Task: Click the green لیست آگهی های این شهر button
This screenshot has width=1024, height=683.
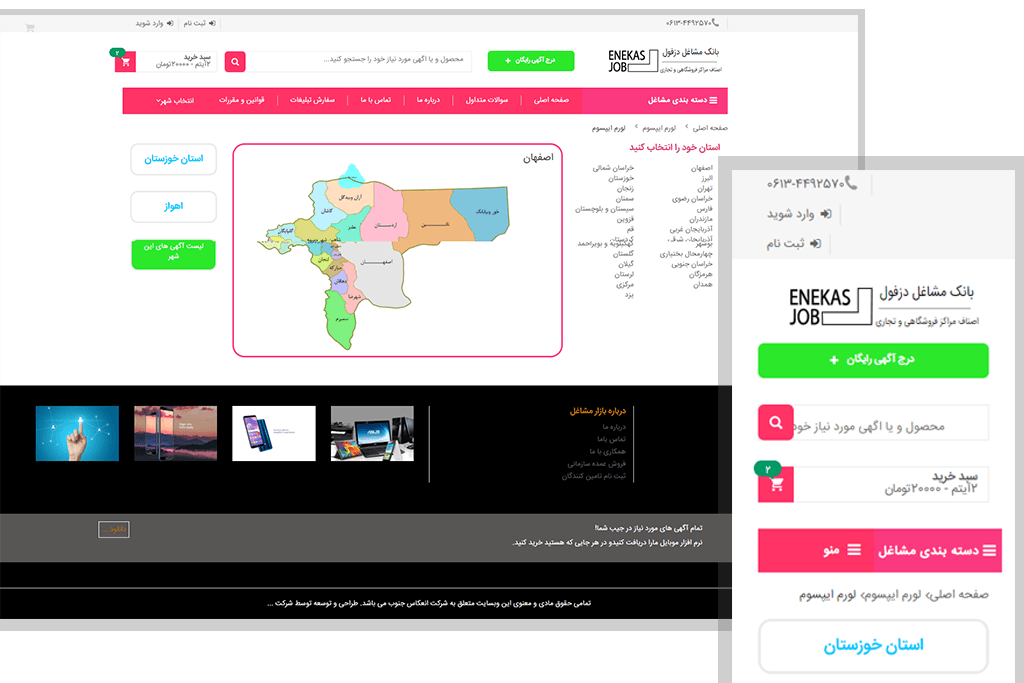Action: pyautogui.click(x=173, y=254)
